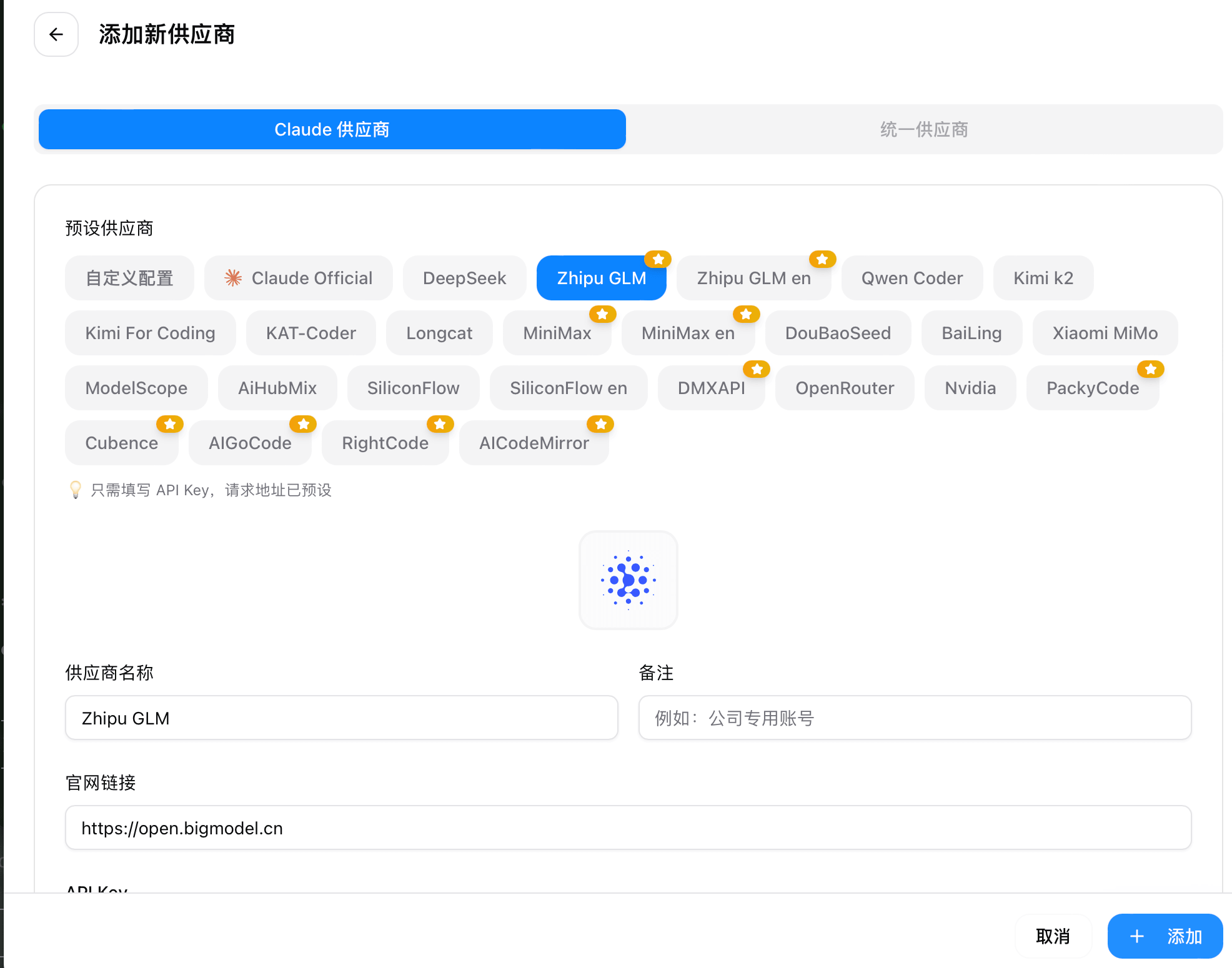Viewport: 1232px width, 968px height.
Task: Focus the 供应商名称 input field
Action: click(342, 718)
